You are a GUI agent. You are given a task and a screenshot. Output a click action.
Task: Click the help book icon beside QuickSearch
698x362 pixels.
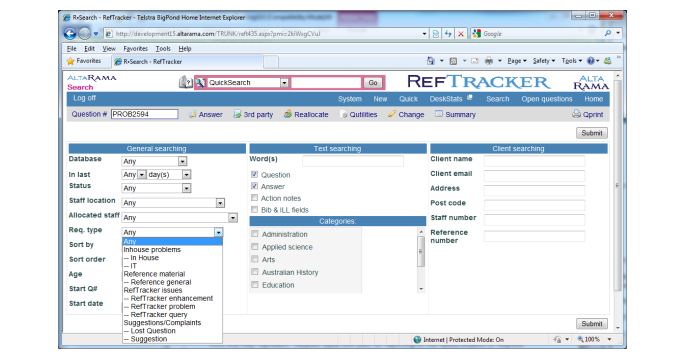[x=186, y=82]
